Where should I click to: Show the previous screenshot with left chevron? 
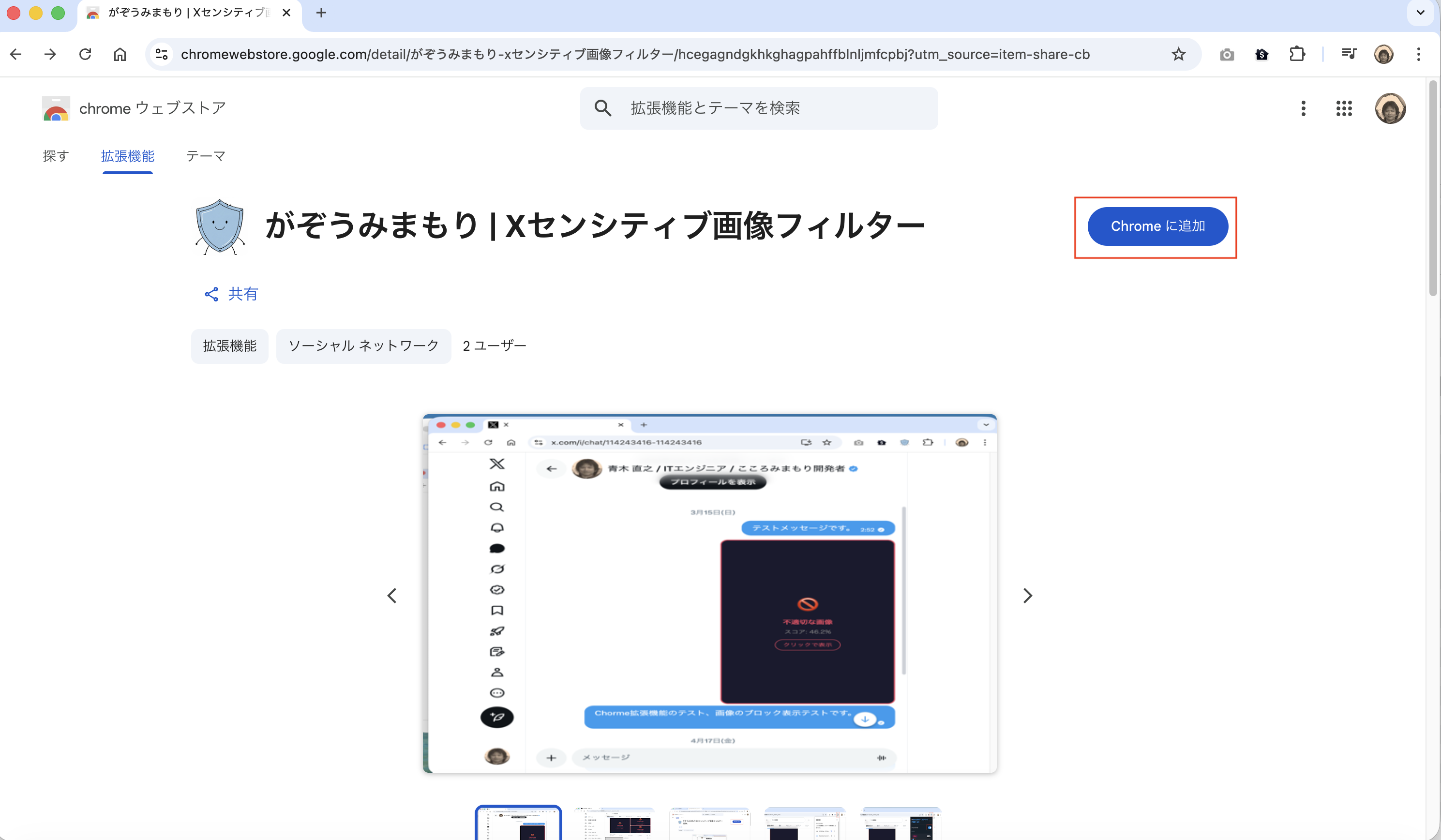pos(392,595)
